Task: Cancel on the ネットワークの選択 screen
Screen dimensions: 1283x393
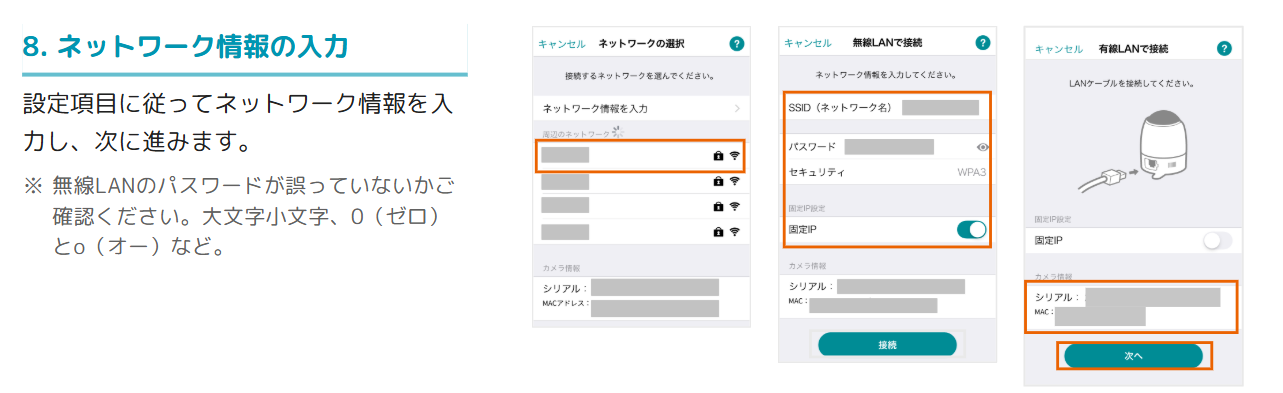Action: (562, 44)
